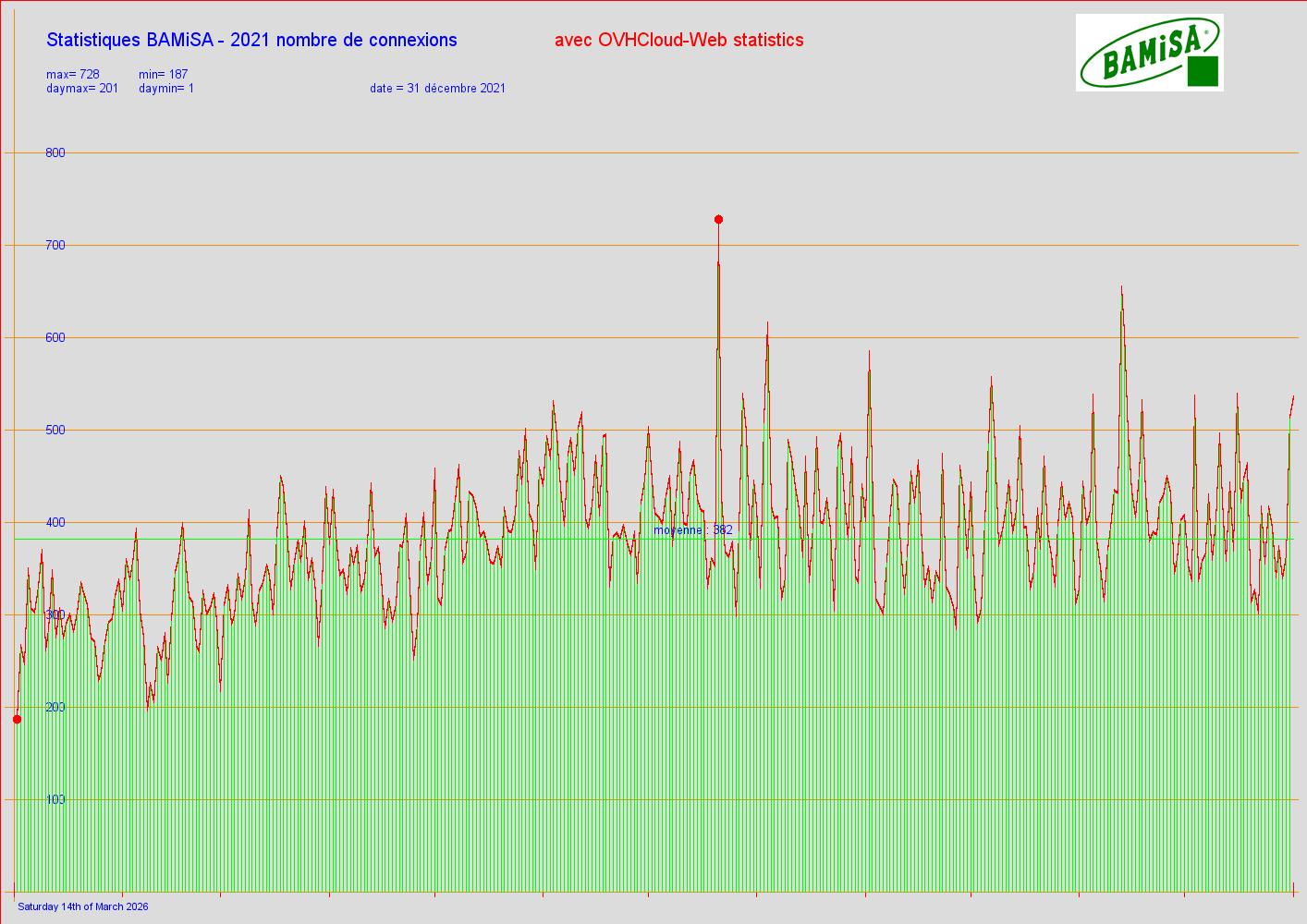Click the red dot at the minimum value
Image resolution: width=1307 pixels, height=924 pixels.
click(x=17, y=719)
